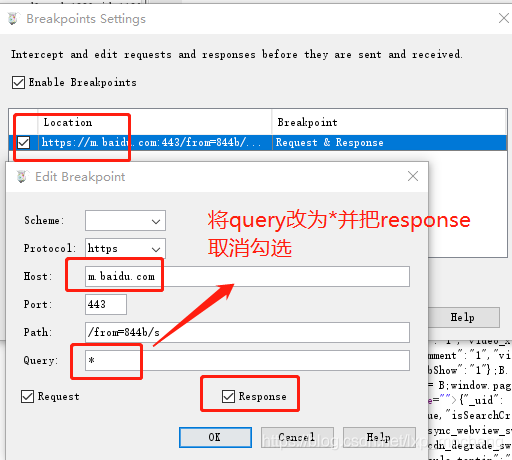512x460 pixels.
Task: Click Help in the Edit Breakpoint dialog
Action: (x=379, y=437)
